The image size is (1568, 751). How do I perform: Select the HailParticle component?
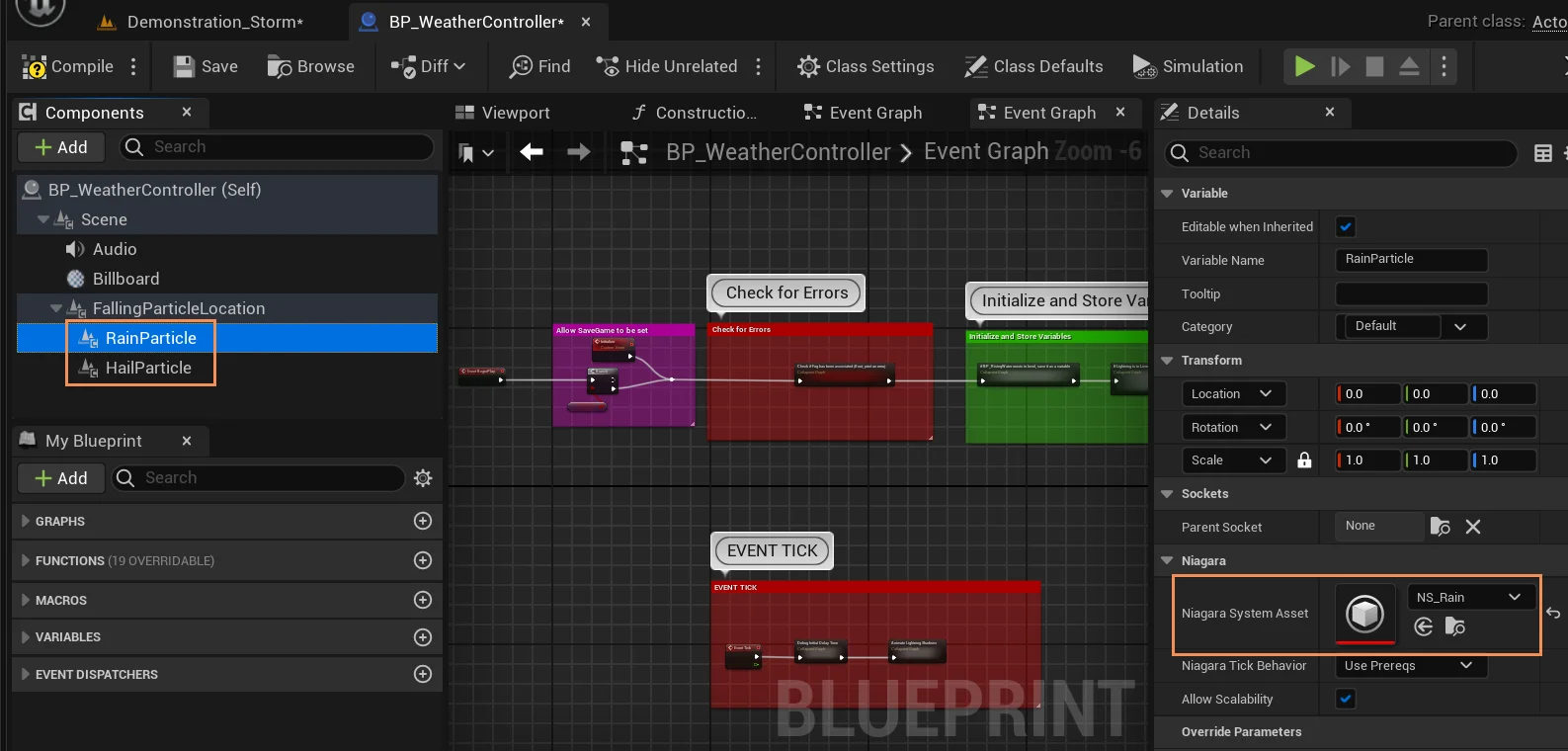coord(148,368)
